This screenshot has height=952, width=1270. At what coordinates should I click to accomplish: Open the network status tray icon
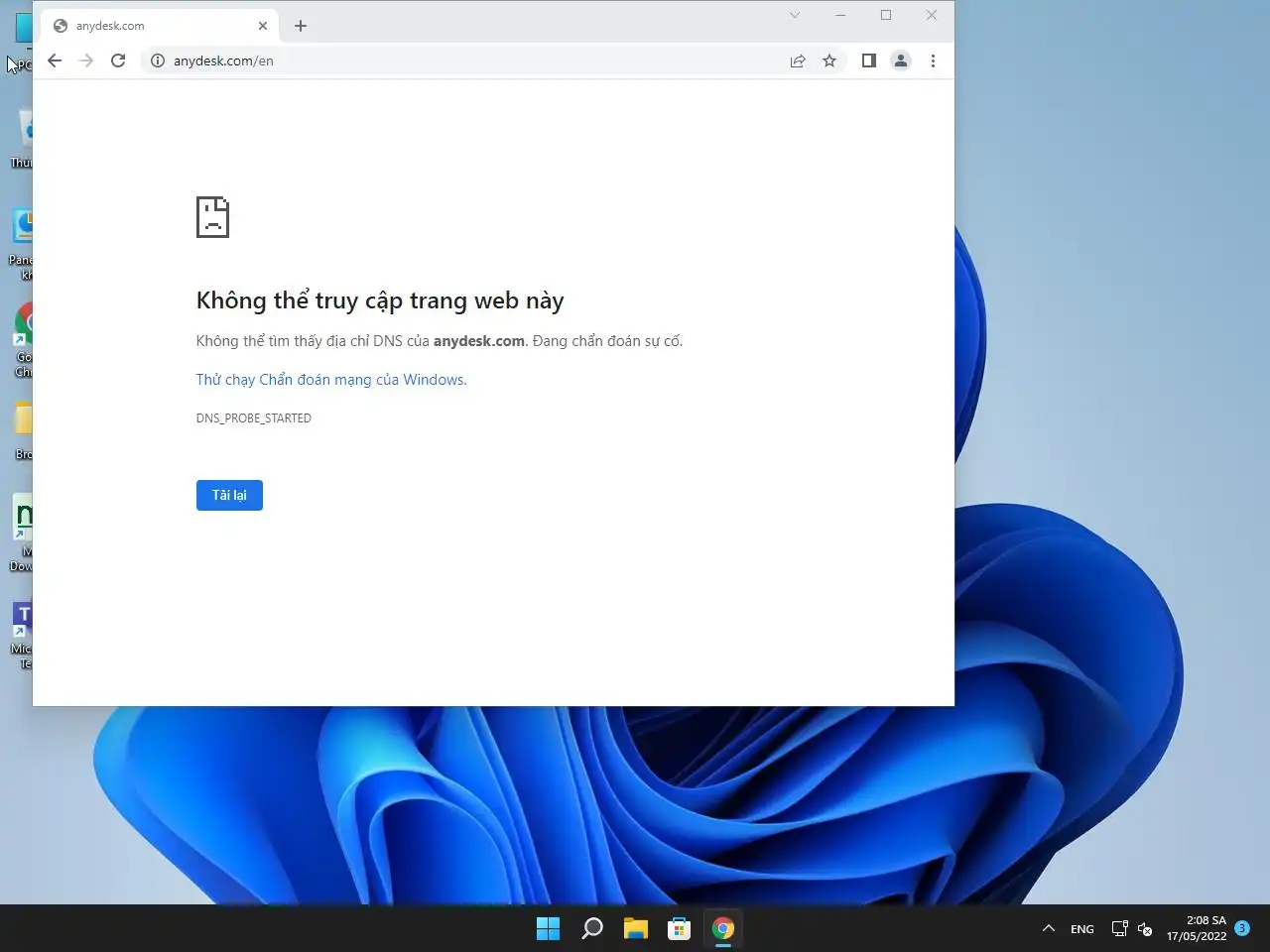pos(1120,929)
